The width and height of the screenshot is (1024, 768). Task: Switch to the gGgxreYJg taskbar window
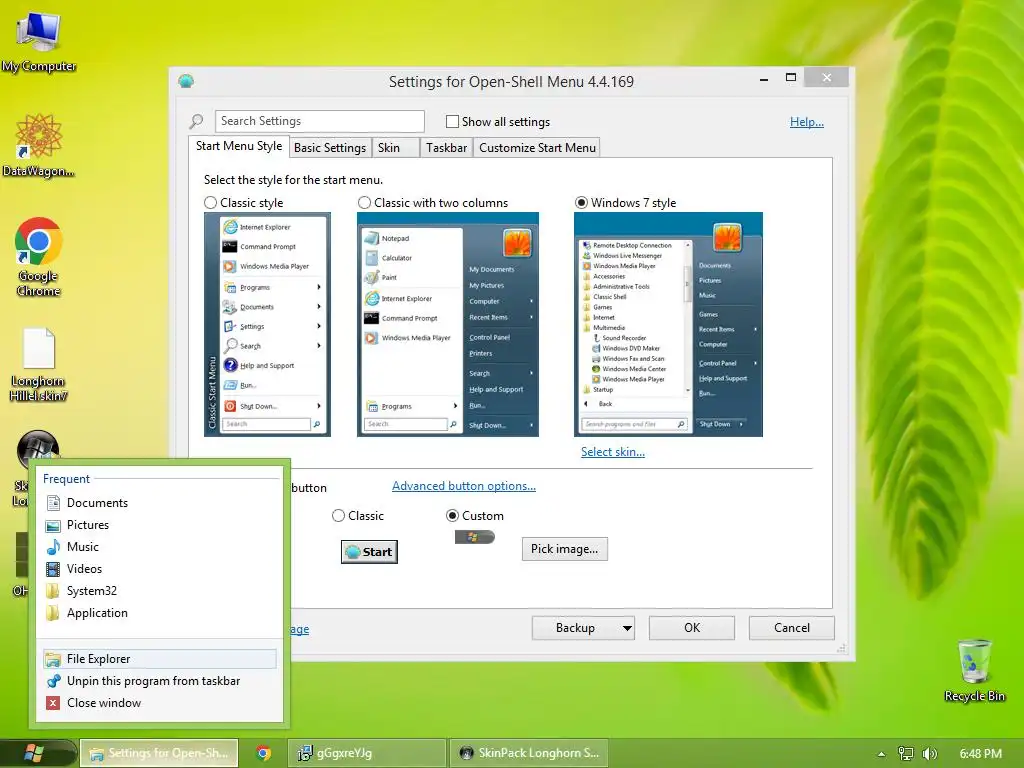[367, 753]
